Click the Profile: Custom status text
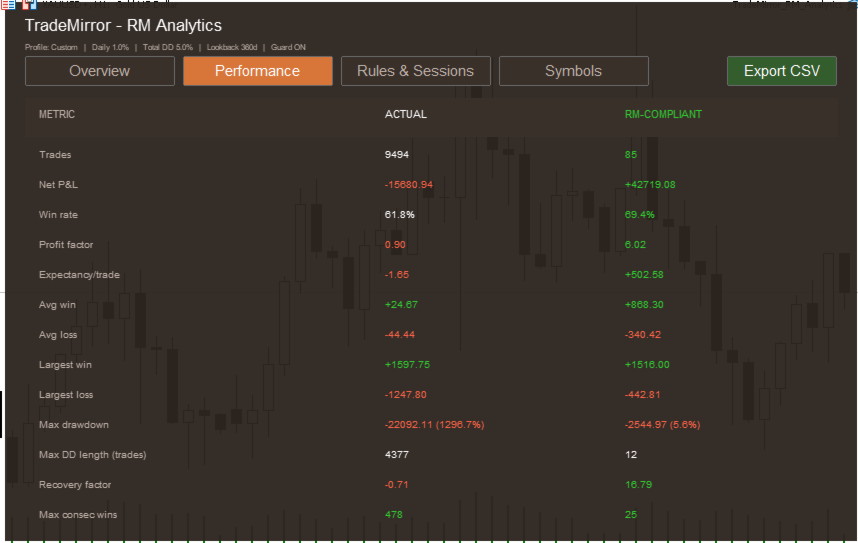Image resolution: width=858 pixels, height=543 pixels. pos(51,47)
